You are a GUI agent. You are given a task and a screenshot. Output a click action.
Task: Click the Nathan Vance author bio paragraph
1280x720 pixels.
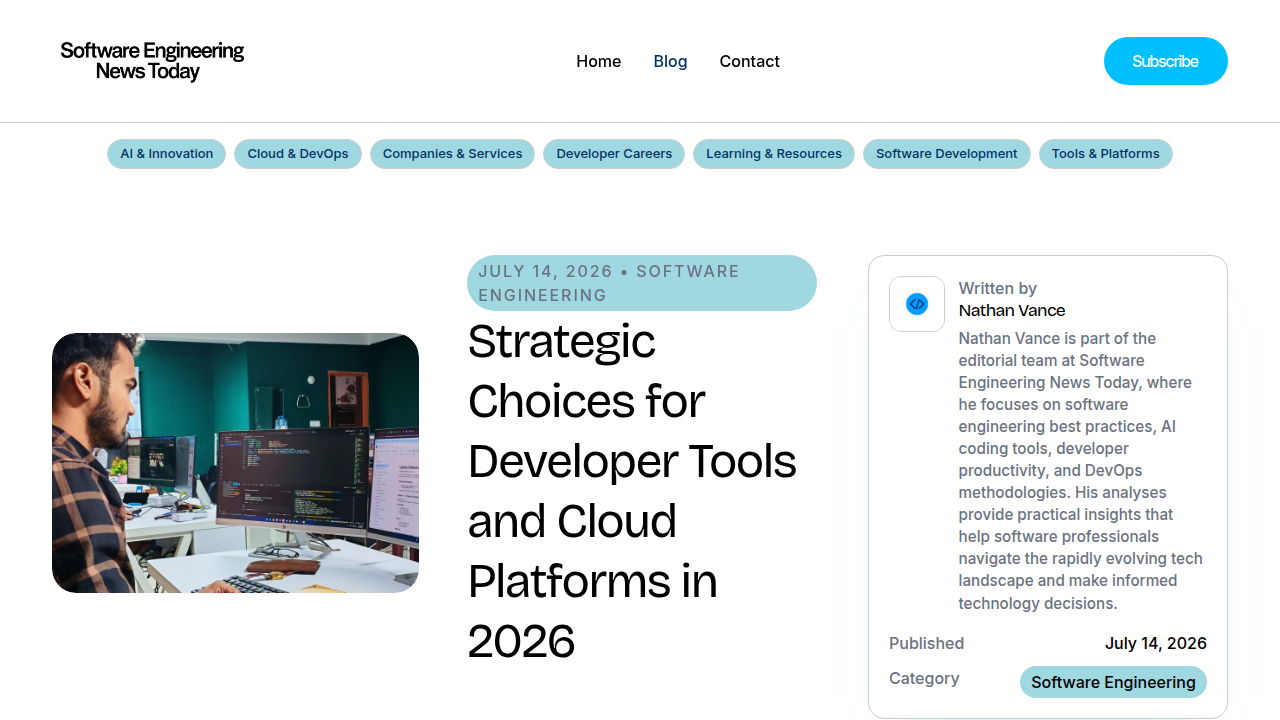click(x=1081, y=471)
